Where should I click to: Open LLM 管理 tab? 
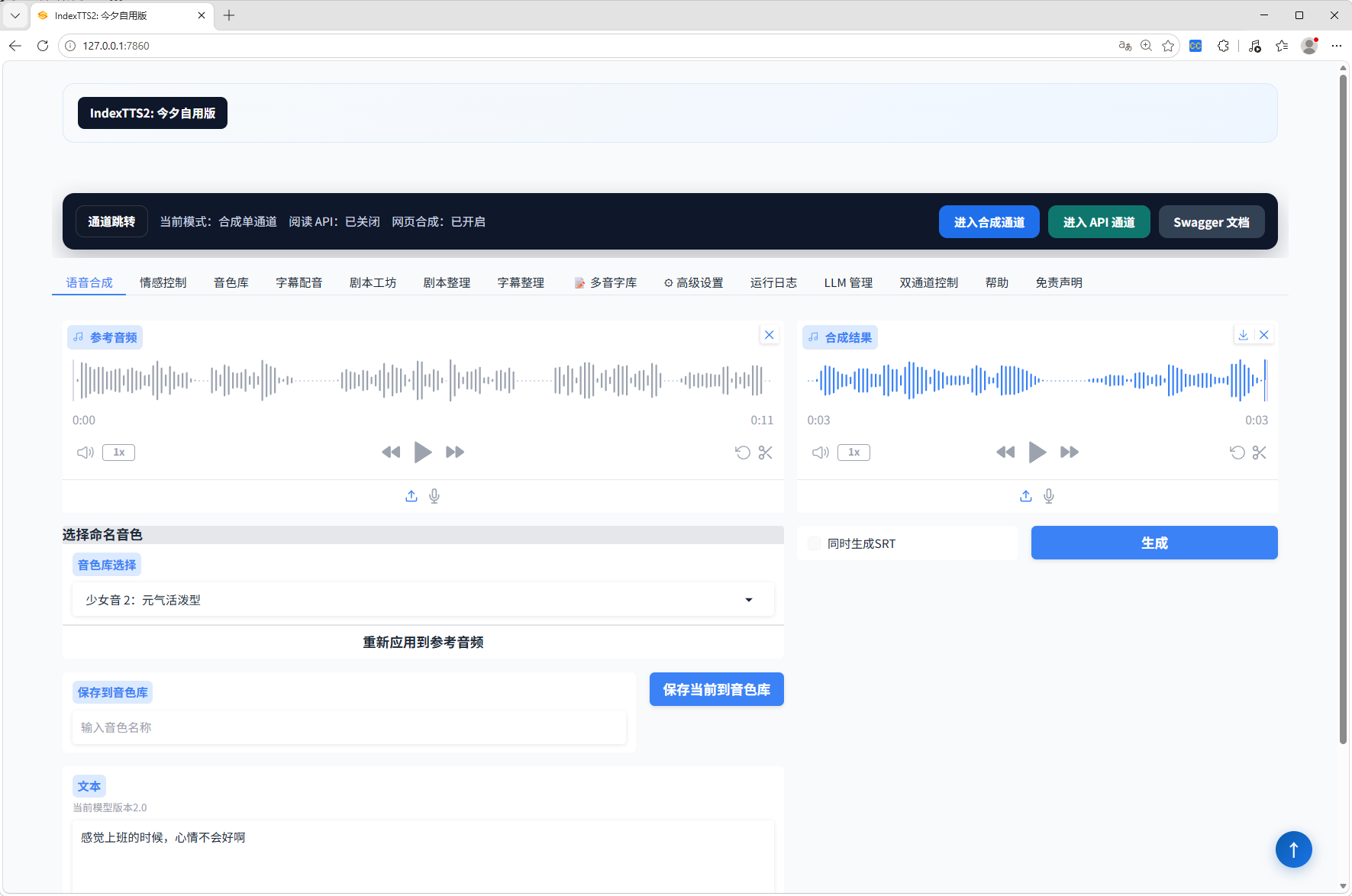848,282
